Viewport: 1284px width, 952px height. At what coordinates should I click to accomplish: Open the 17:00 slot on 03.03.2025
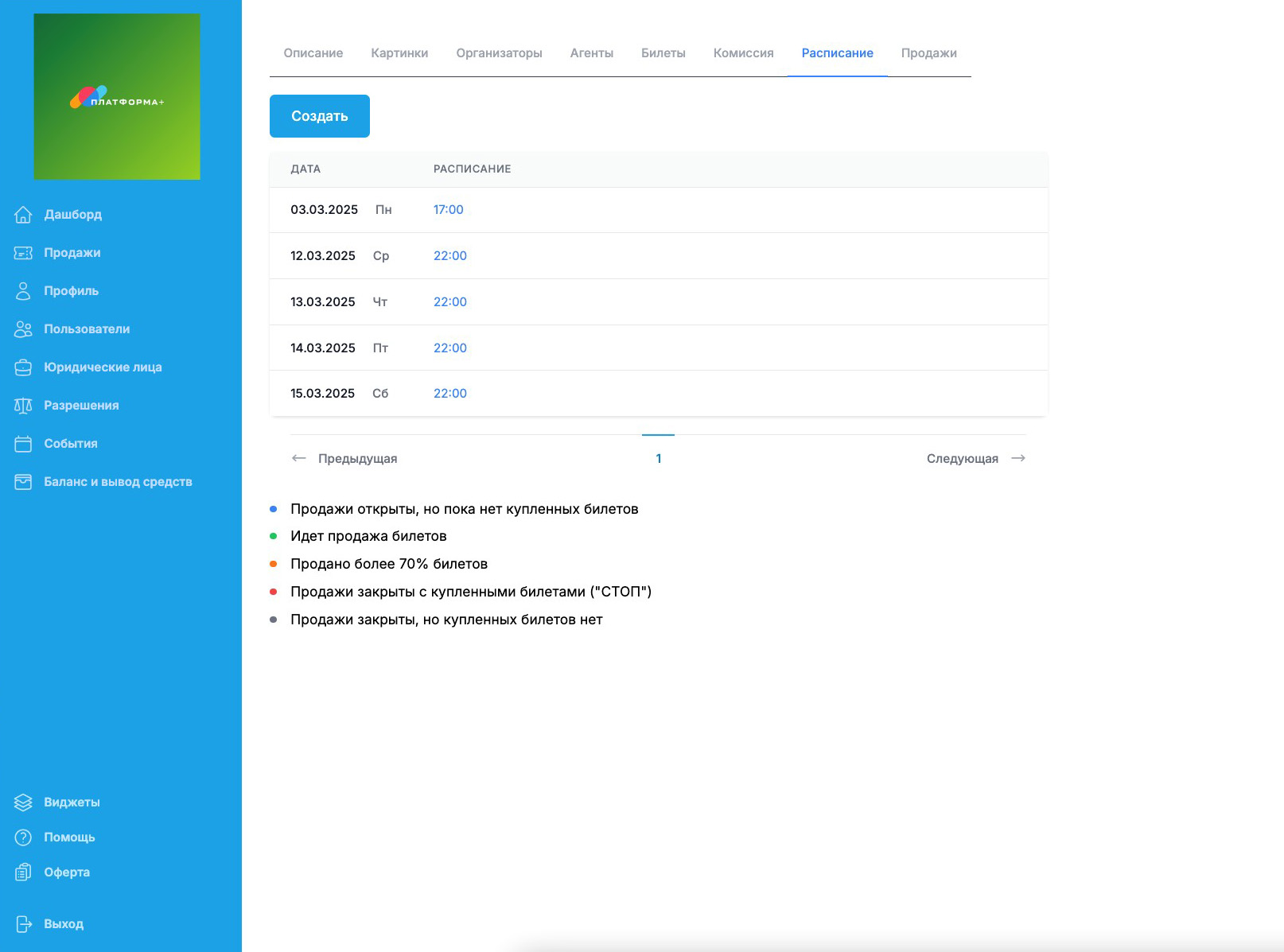pos(448,210)
